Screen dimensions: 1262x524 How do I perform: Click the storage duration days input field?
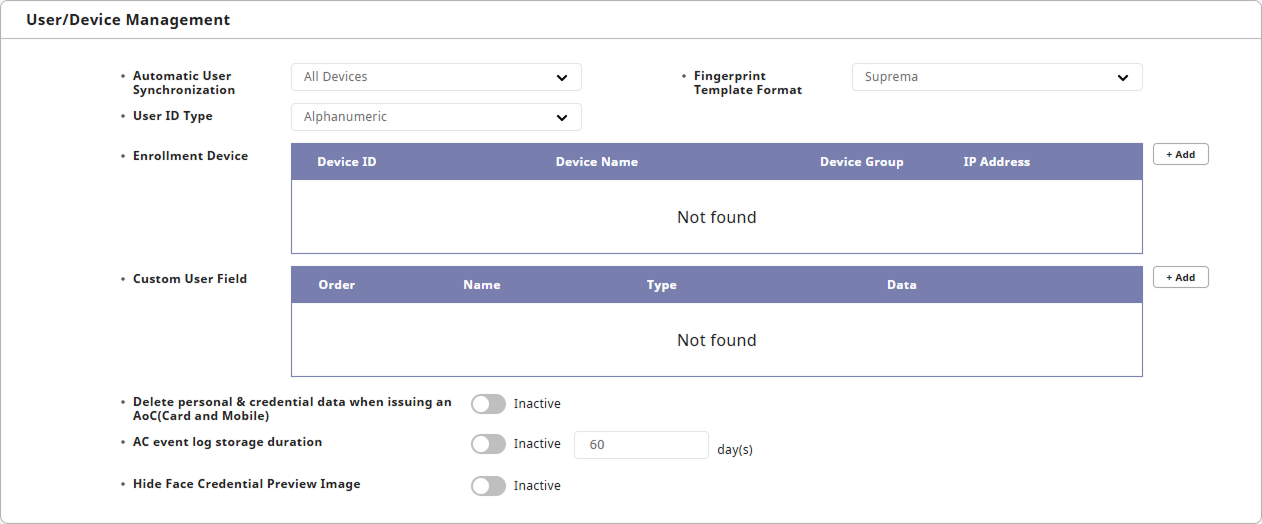tap(641, 445)
